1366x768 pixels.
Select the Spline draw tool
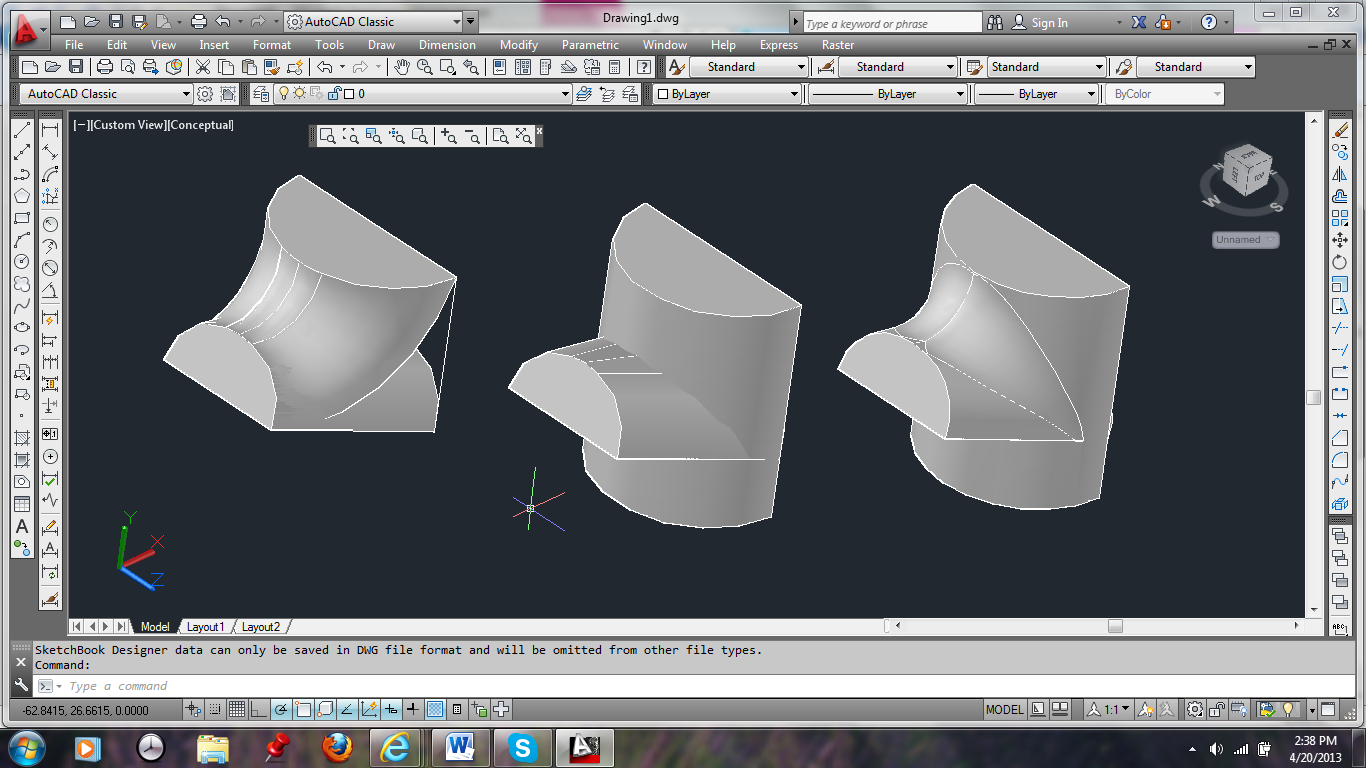22,306
